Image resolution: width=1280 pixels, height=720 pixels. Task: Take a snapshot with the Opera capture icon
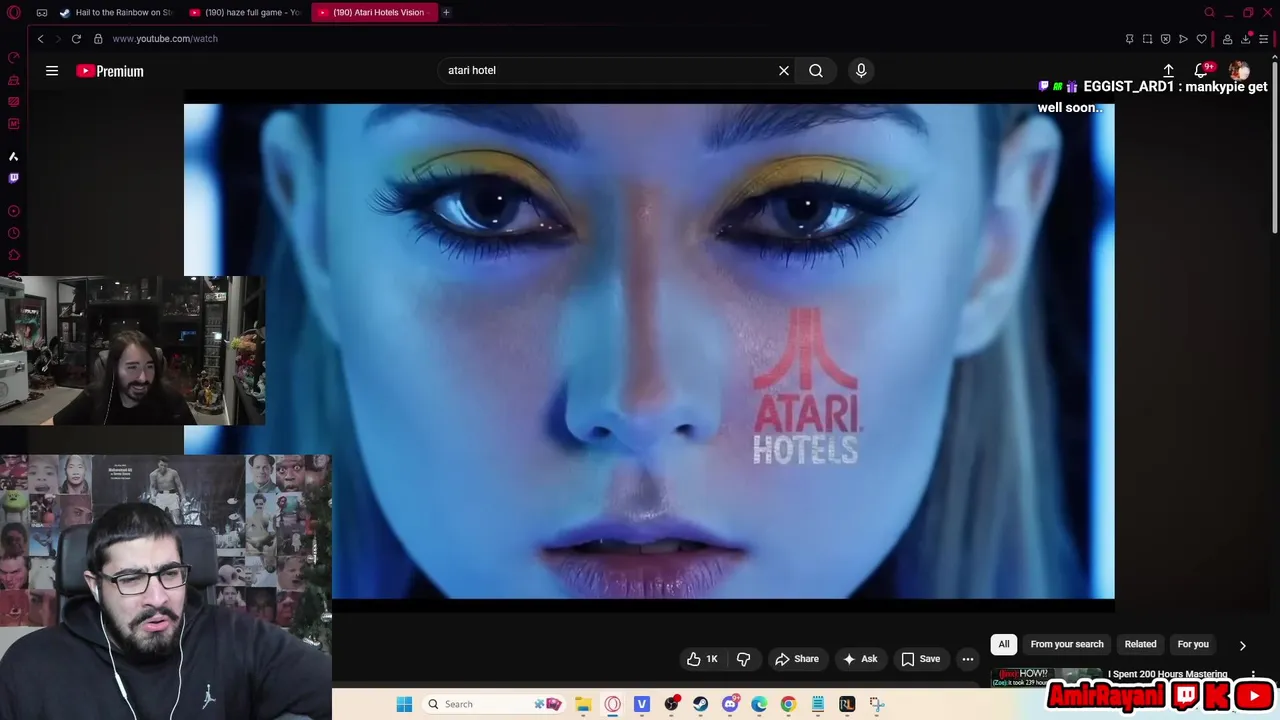1148,39
